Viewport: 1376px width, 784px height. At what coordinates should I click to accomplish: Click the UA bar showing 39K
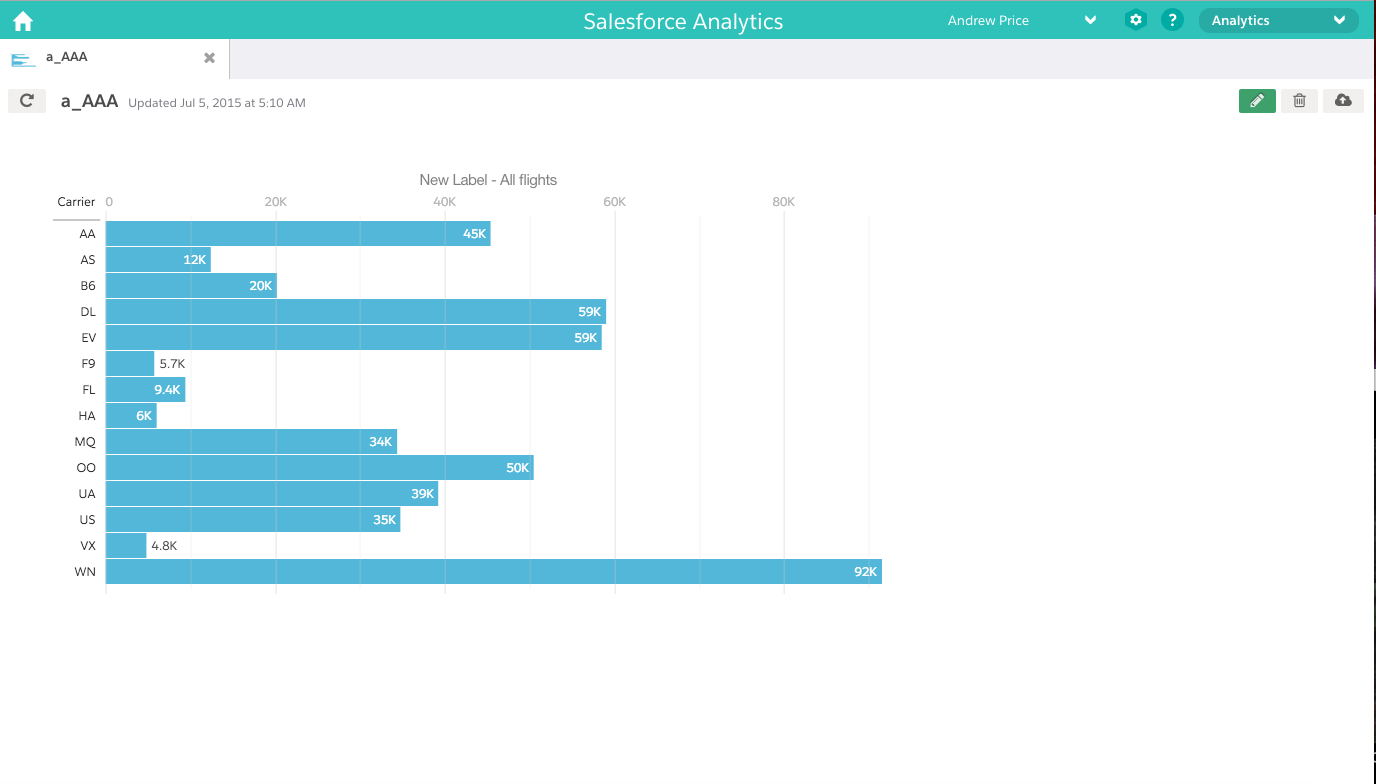pyautogui.click(x=272, y=493)
